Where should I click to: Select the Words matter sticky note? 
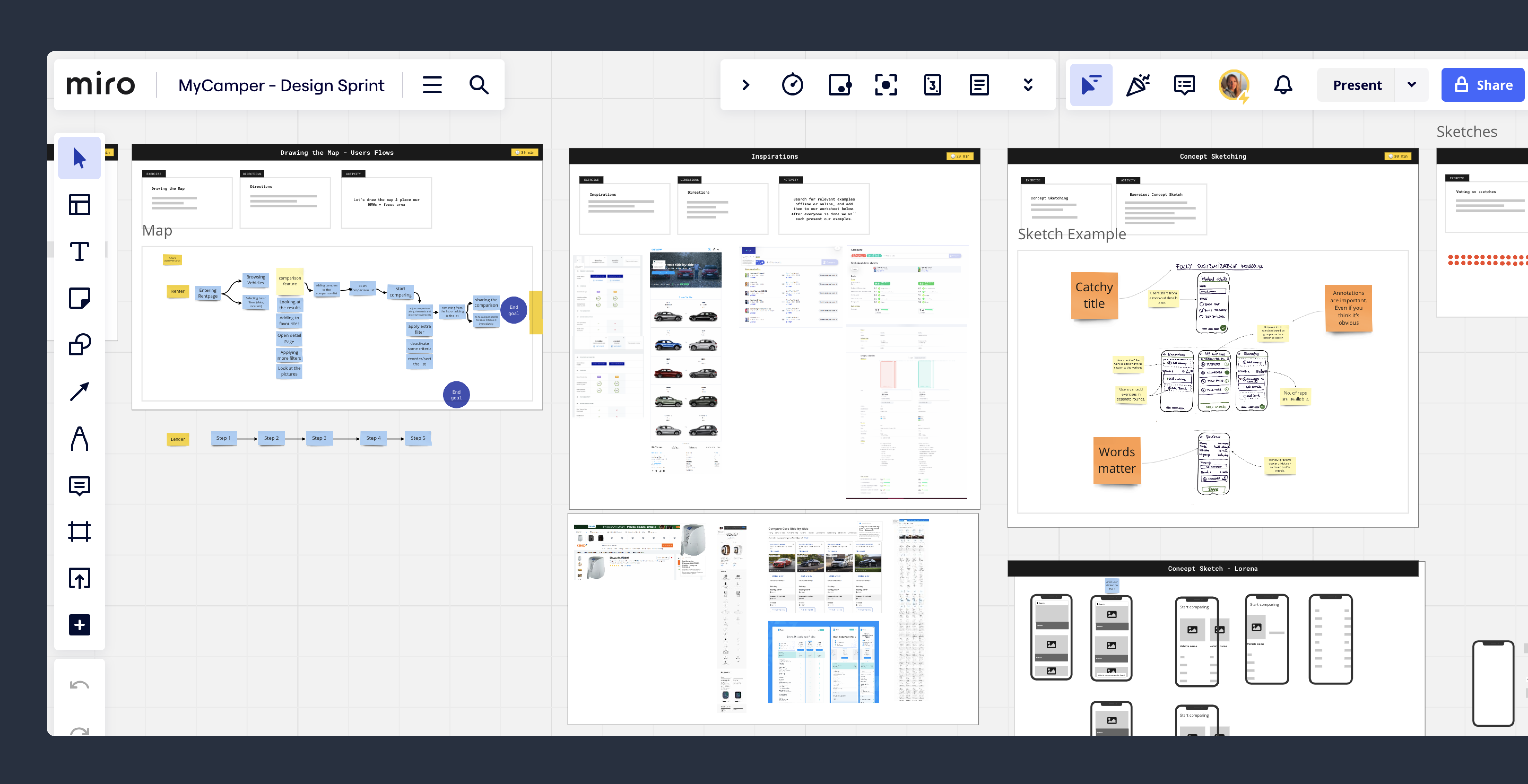[1116, 460]
